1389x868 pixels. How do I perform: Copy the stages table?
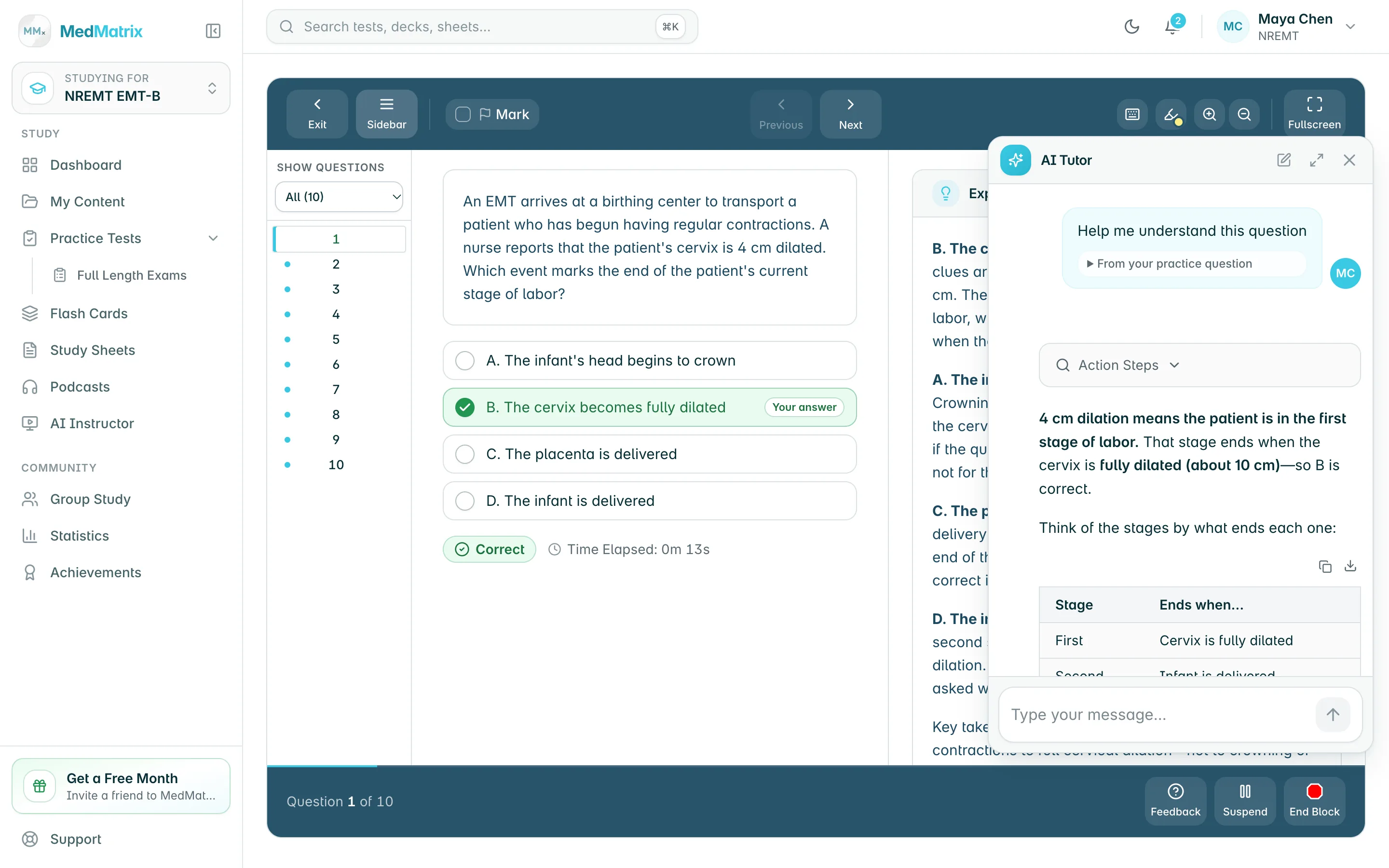tap(1325, 567)
